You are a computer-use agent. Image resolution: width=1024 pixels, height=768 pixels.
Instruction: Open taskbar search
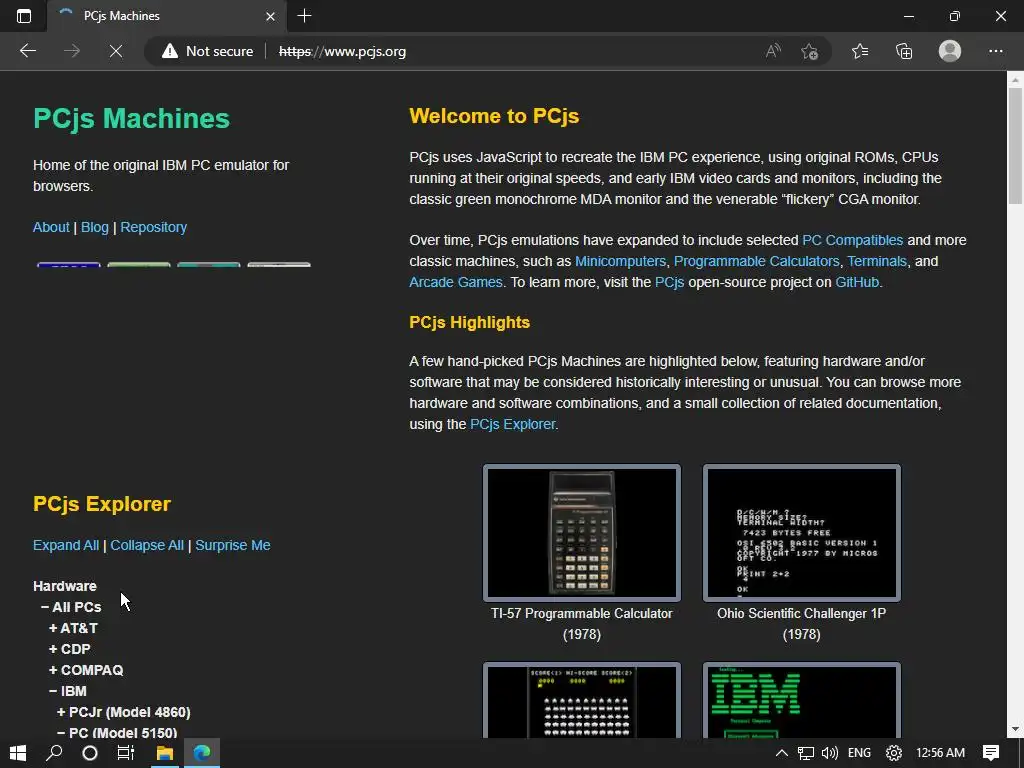[54, 753]
